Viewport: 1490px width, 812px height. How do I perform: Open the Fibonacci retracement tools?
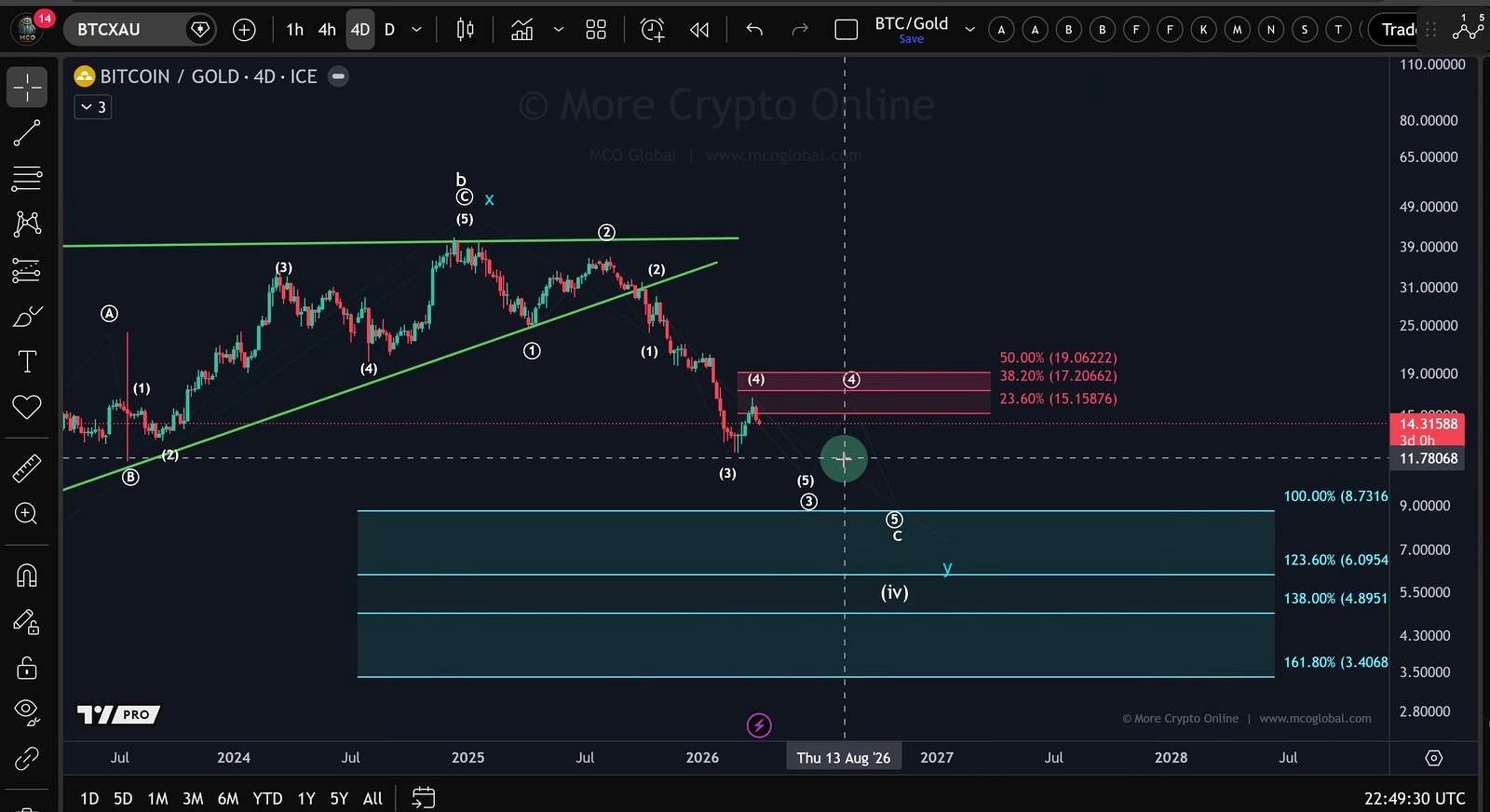[x=27, y=178]
